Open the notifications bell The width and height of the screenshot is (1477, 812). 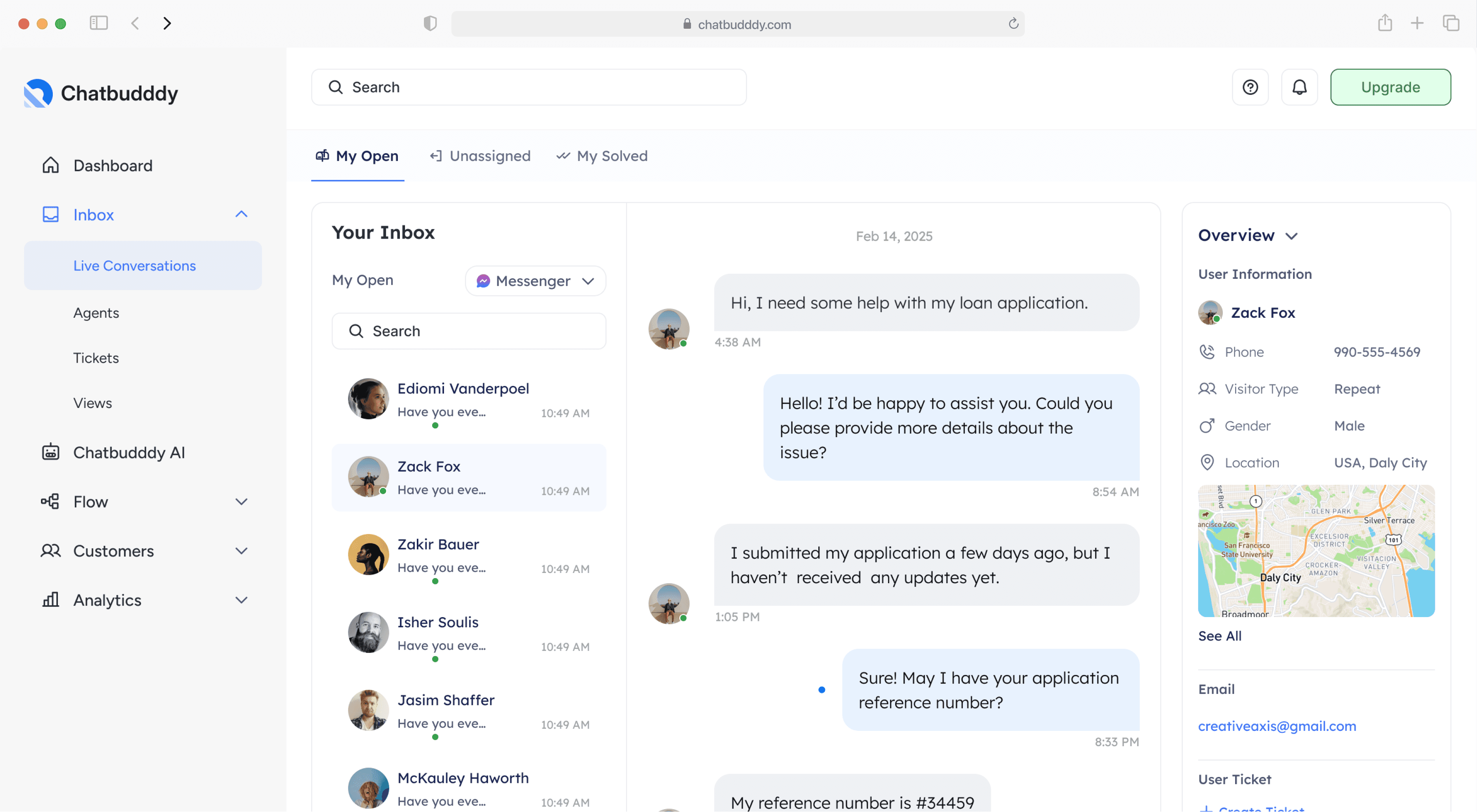tap(1299, 87)
